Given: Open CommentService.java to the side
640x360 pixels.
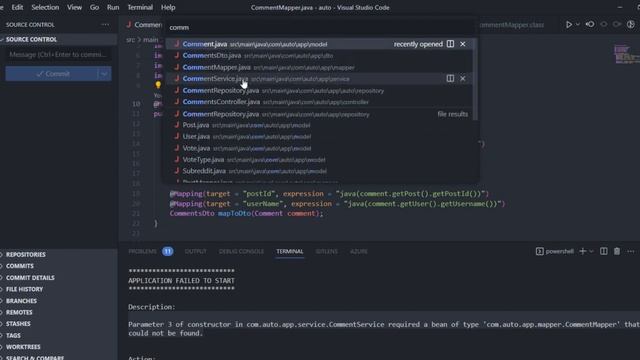Looking at the screenshot, I should tap(450, 78).
